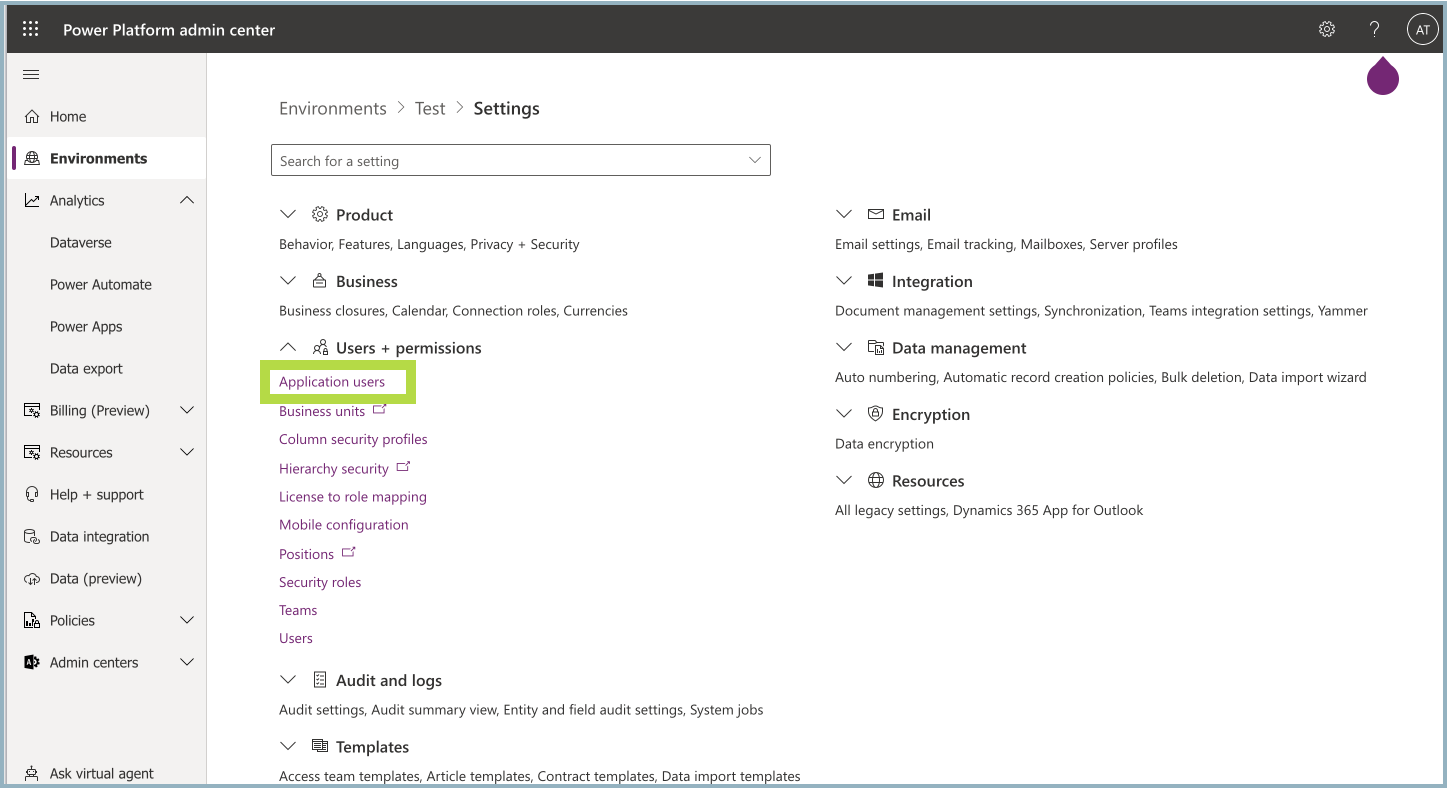
Task: Click external link icon beside Hierarchy security
Action: click(x=403, y=466)
